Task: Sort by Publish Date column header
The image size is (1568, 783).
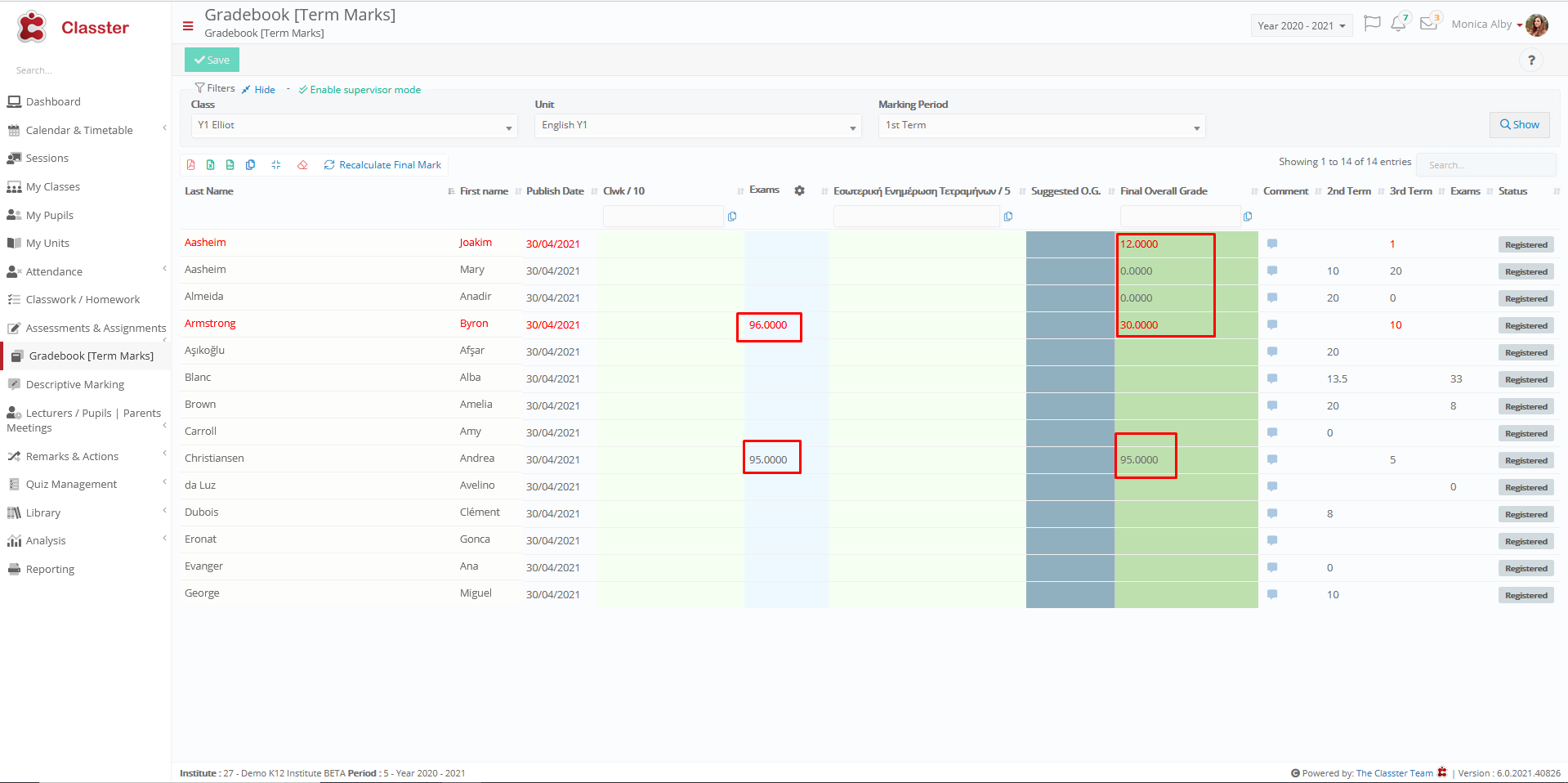Action: click(x=555, y=191)
